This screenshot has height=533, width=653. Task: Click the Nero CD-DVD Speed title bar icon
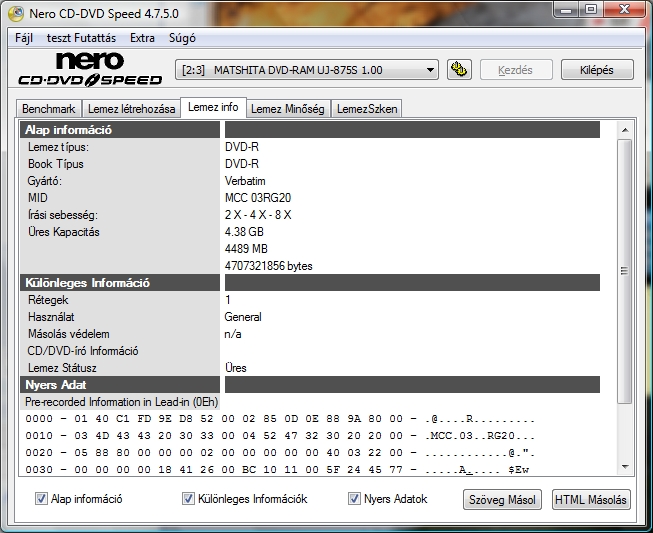click(16, 13)
